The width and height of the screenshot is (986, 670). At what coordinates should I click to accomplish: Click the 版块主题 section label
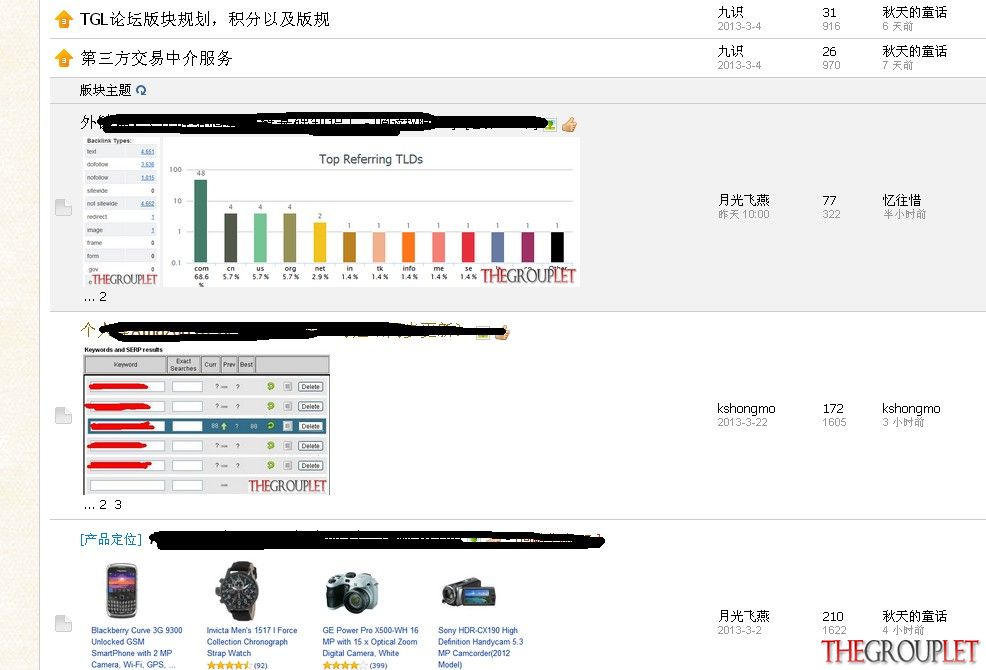[105, 91]
